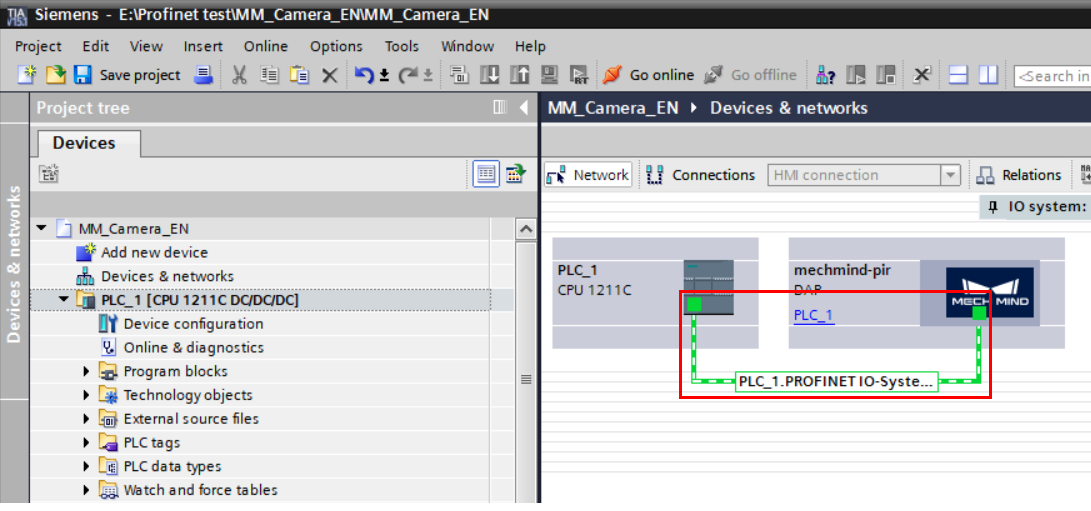This screenshot has width=1091, height=511.
Task: Open the Tools menu
Action: tap(402, 47)
